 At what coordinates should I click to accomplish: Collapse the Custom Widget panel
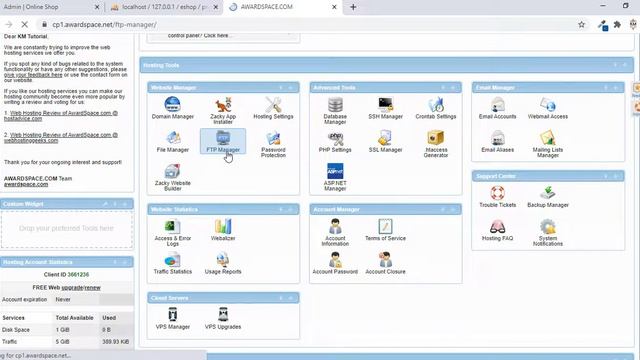tap(115, 204)
